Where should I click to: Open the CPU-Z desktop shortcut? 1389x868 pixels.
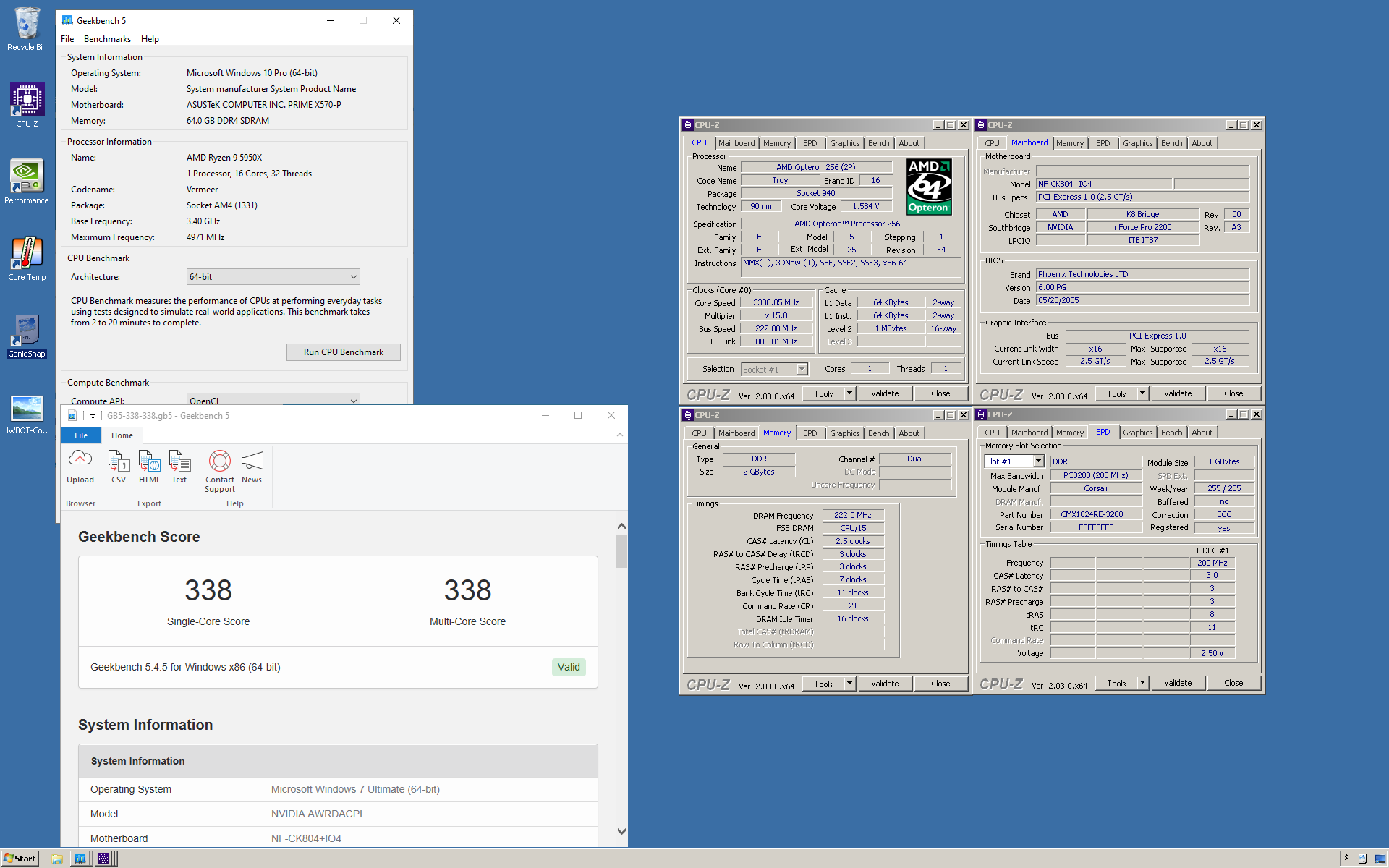coord(27,105)
